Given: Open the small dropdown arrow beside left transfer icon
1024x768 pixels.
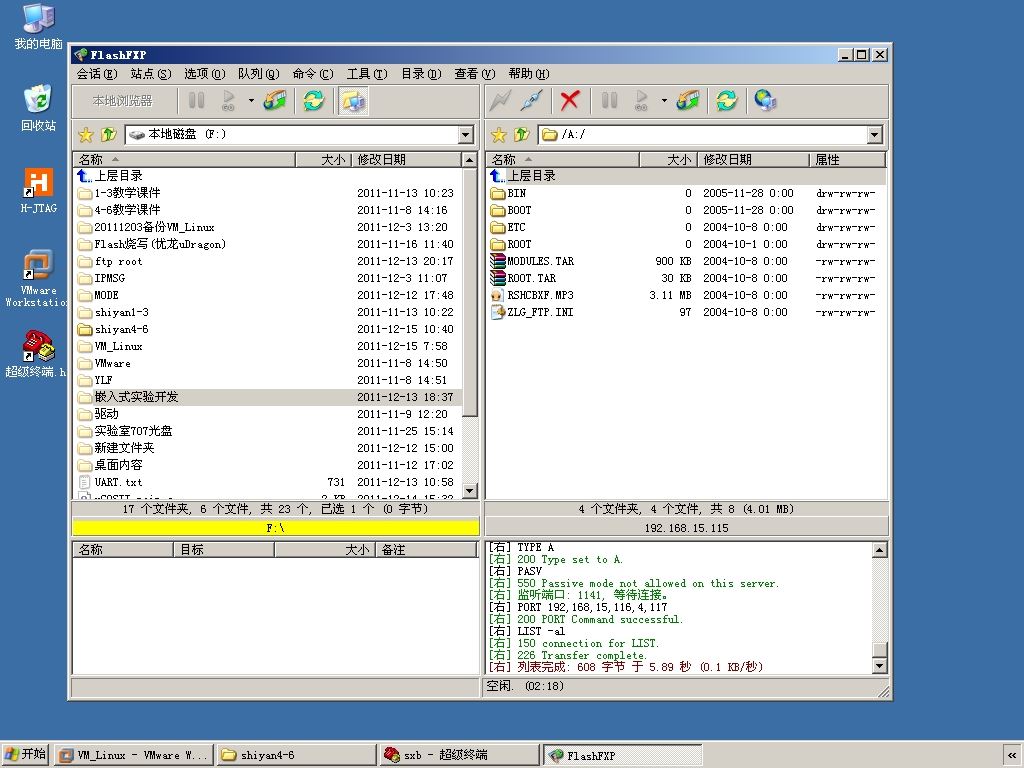Looking at the screenshot, I should click(x=251, y=101).
